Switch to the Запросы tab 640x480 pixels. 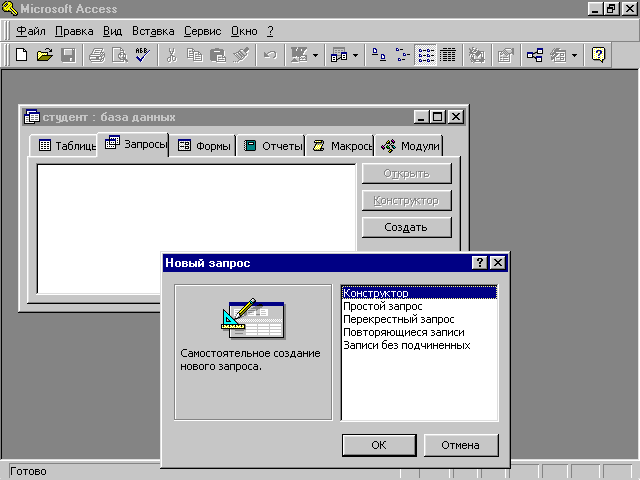133,144
